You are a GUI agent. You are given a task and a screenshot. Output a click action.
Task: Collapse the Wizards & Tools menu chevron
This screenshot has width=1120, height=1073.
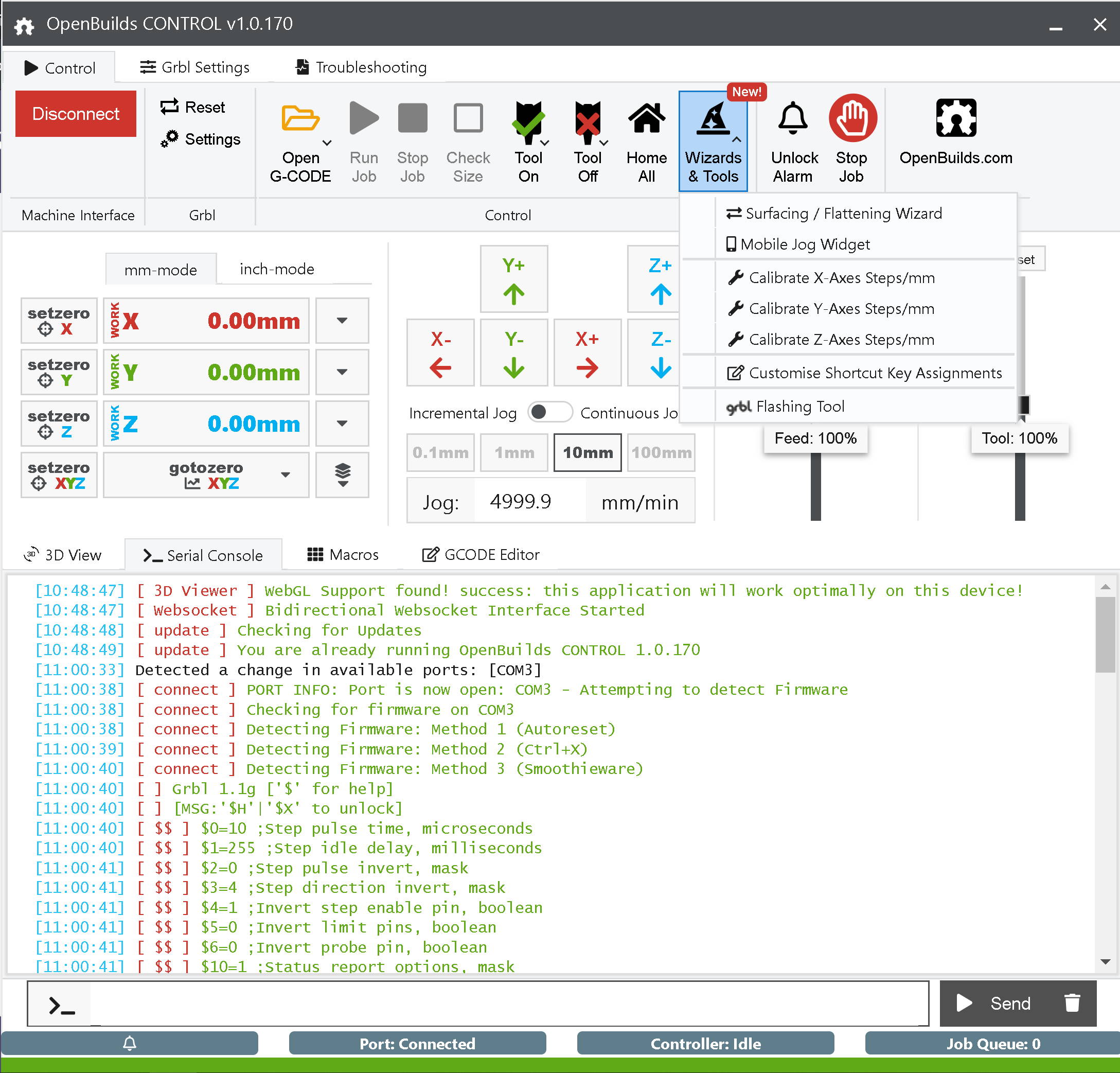click(737, 139)
